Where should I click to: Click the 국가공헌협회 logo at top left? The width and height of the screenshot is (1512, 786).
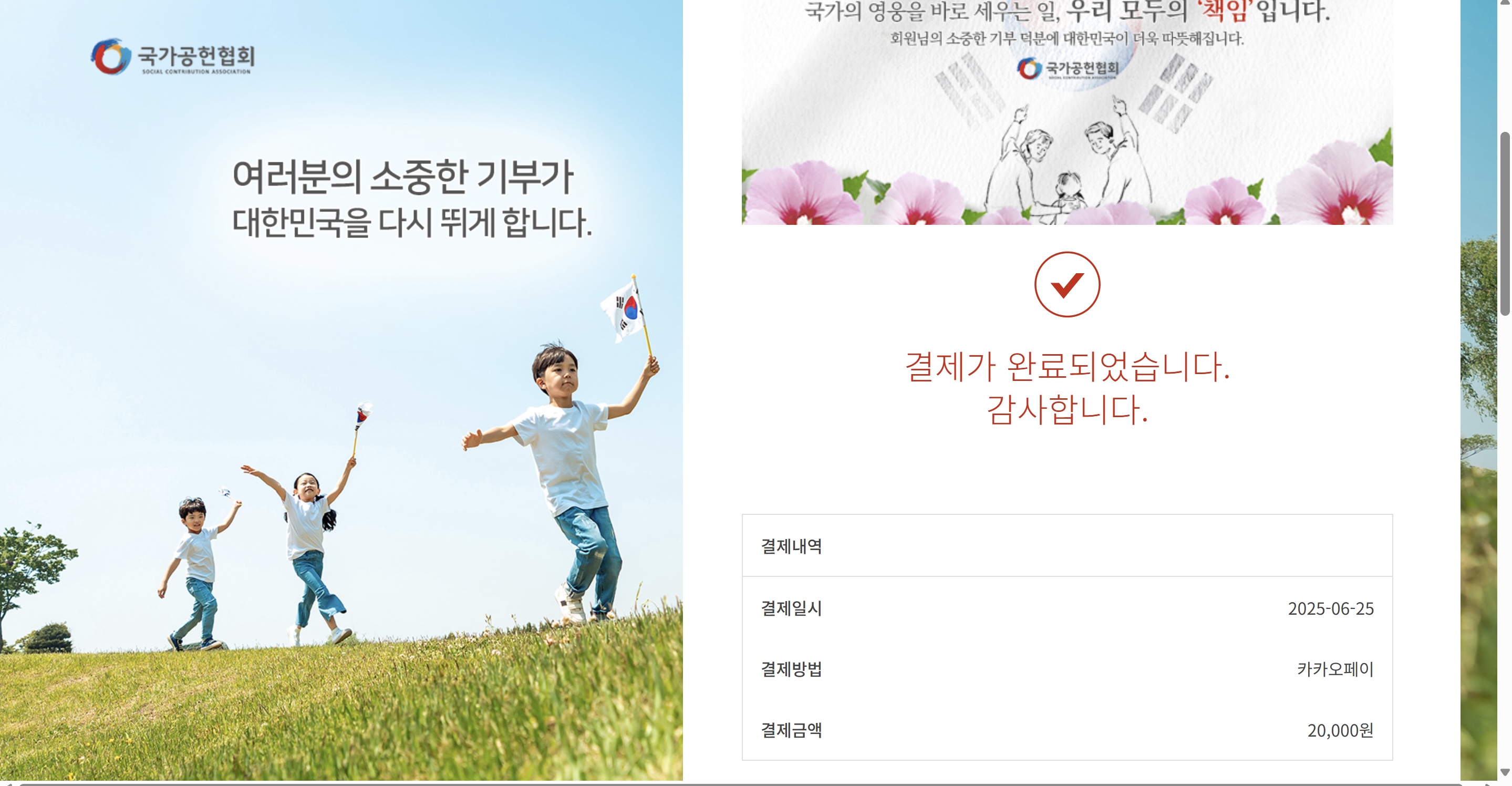point(172,56)
